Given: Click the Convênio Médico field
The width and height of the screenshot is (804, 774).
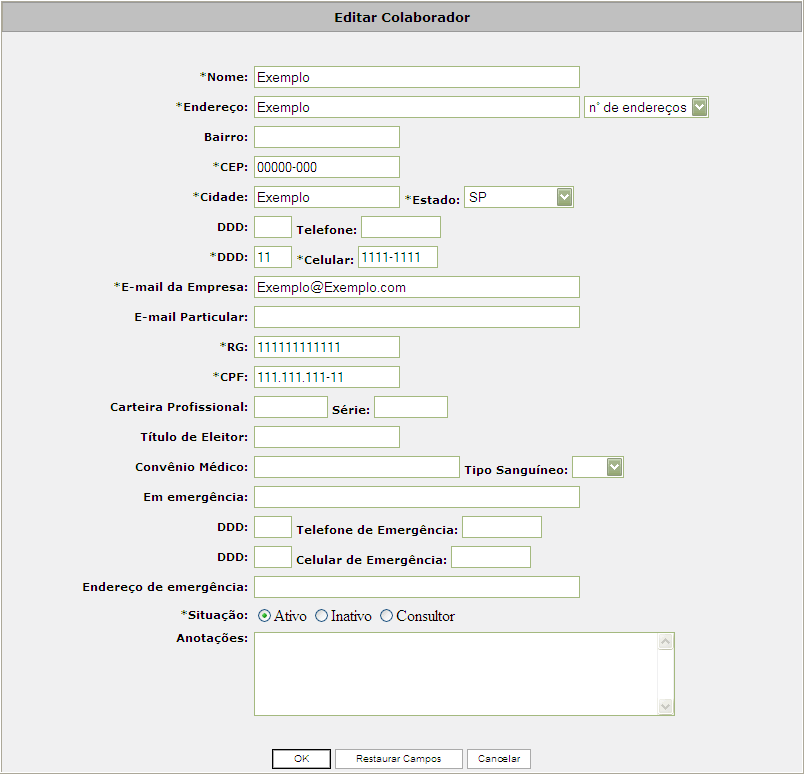Looking at the screenshot, I should 357,467.
